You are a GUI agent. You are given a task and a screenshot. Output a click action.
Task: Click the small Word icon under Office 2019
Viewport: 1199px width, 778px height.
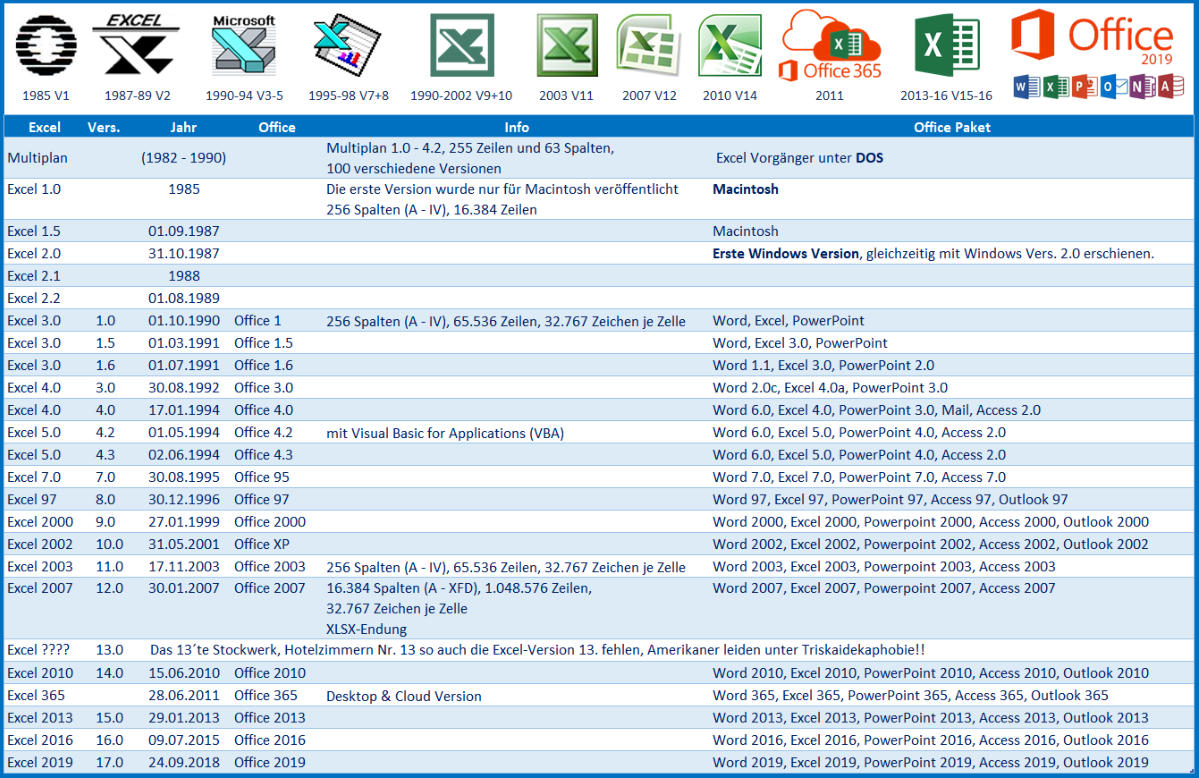[1025, 86]
